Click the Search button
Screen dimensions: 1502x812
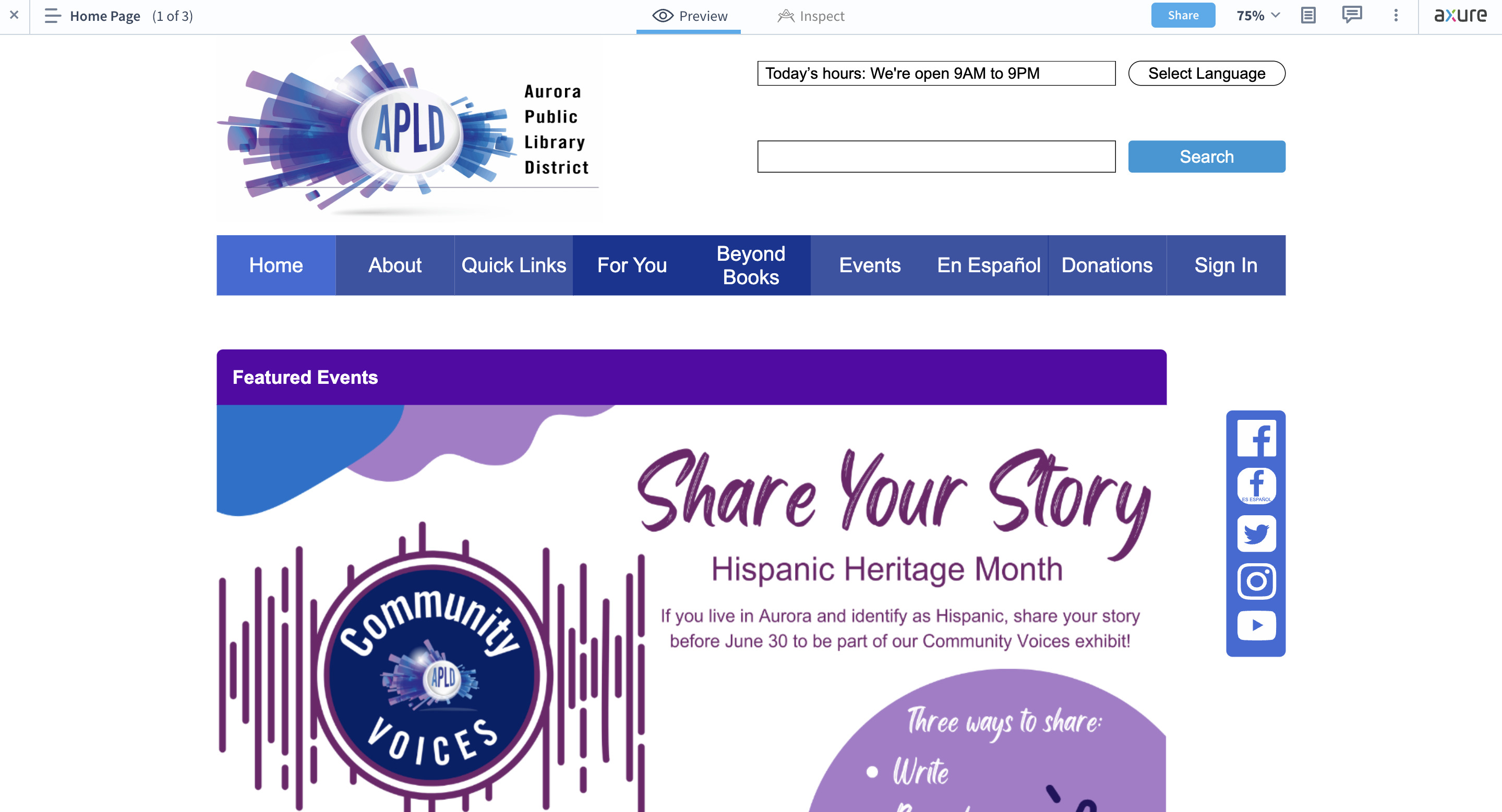[x=1207, y=156]
